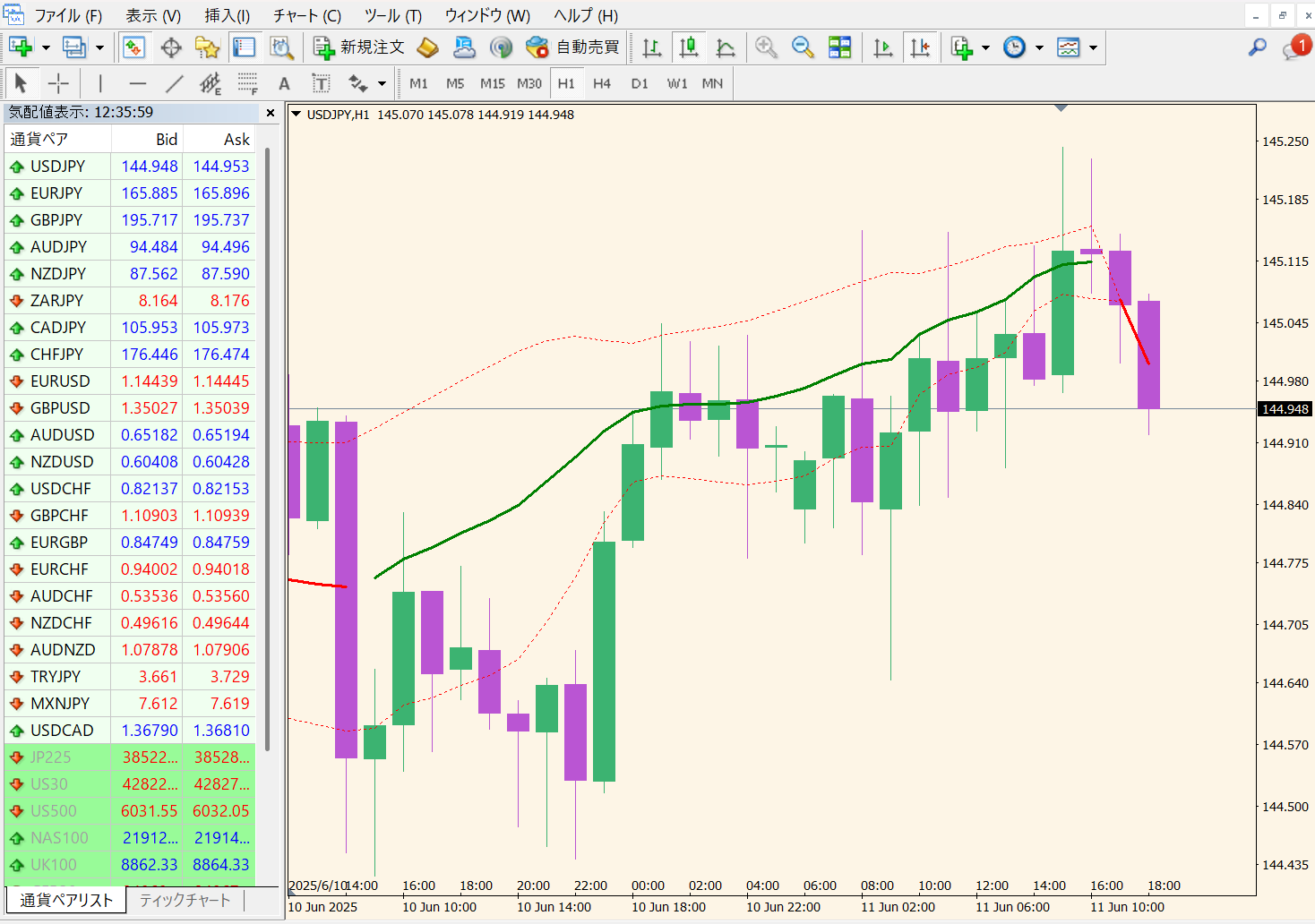
Task: Click the Profiles icon
Action: pos(73,47)
